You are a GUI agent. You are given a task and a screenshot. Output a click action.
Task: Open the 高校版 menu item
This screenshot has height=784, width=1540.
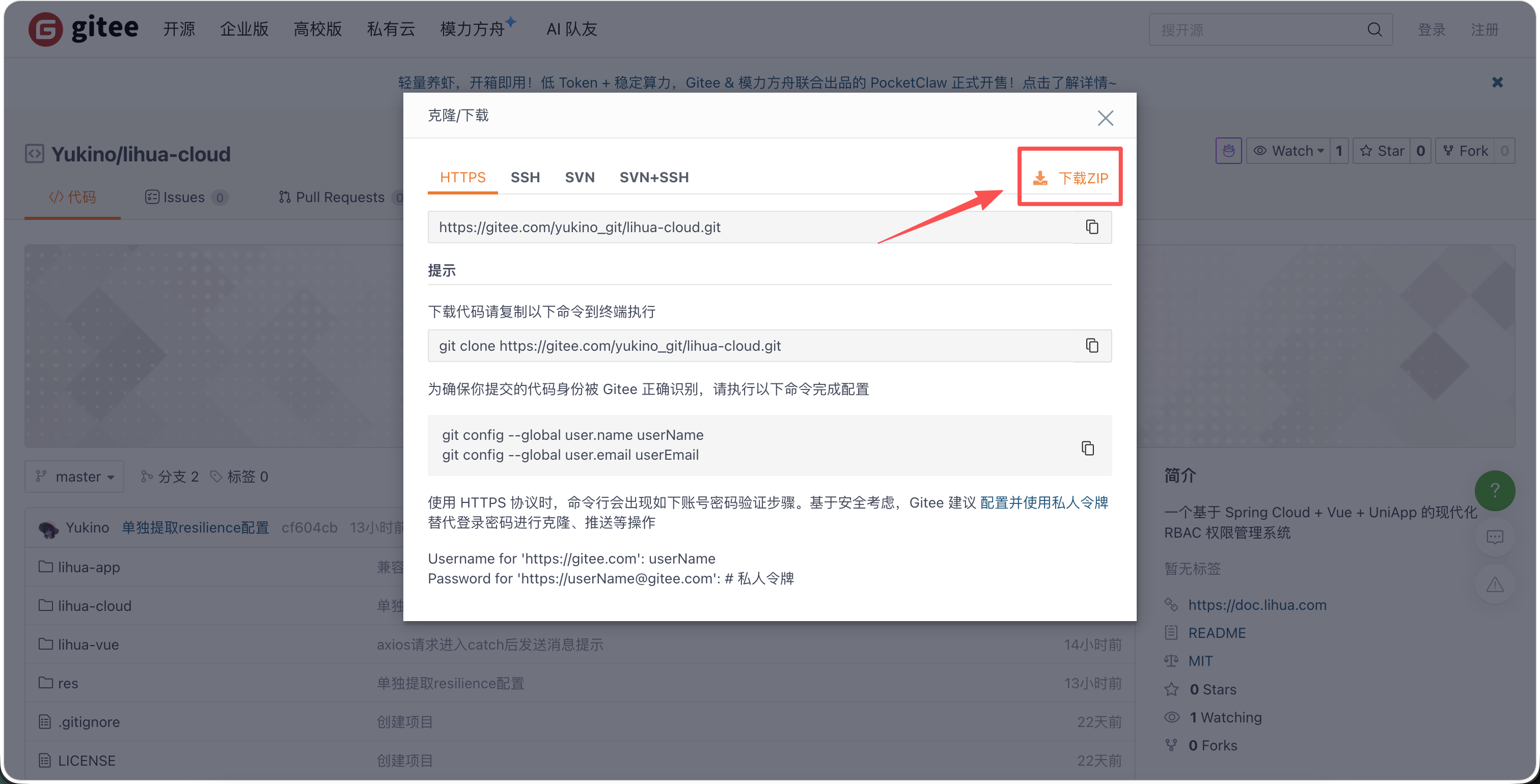pos(318,30)
